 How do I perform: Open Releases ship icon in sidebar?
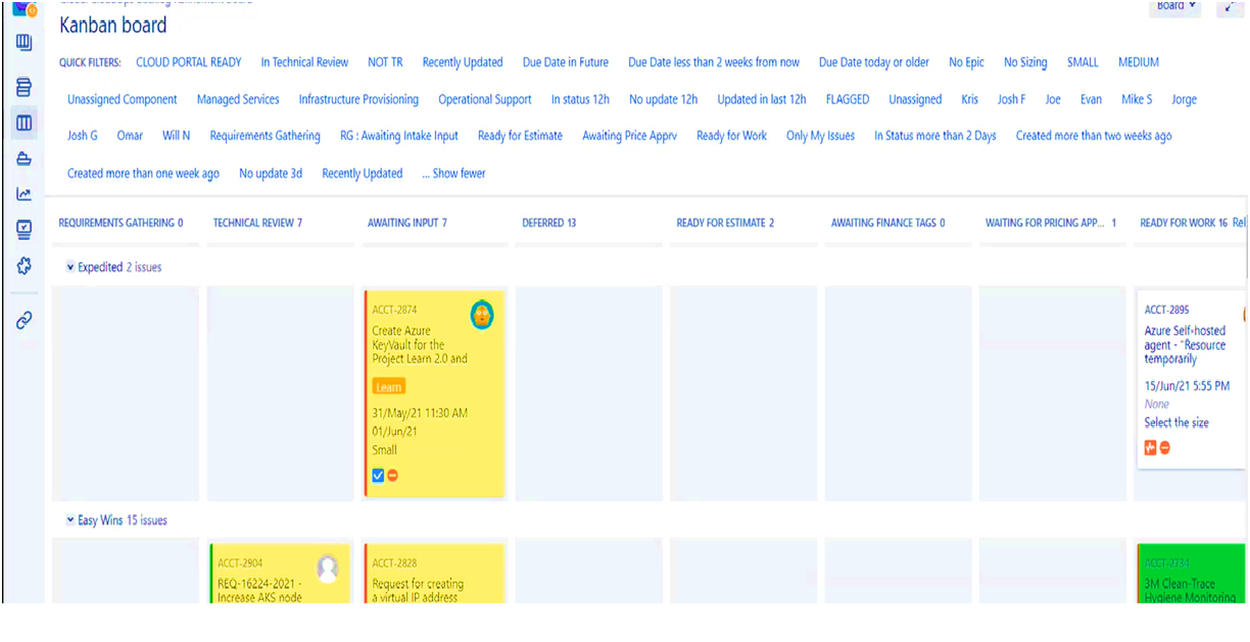click(24, 159)
